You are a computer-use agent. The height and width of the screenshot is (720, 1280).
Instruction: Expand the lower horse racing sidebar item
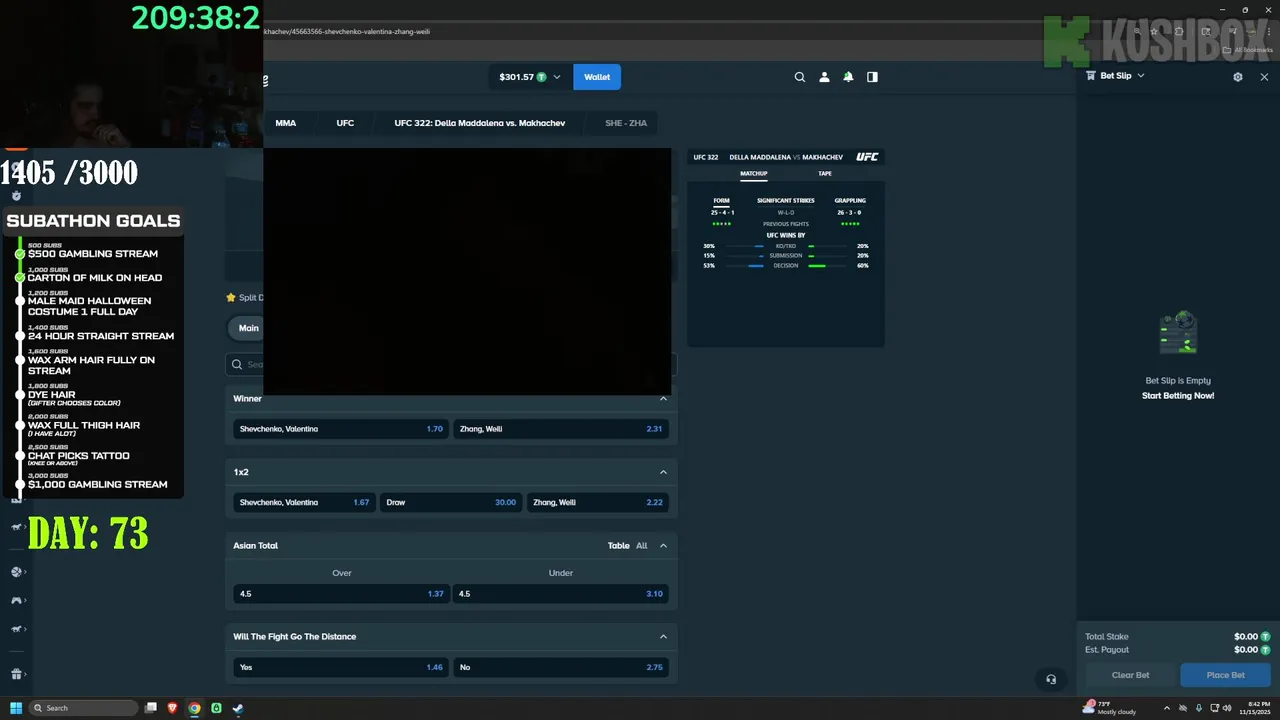click(17, 629)
